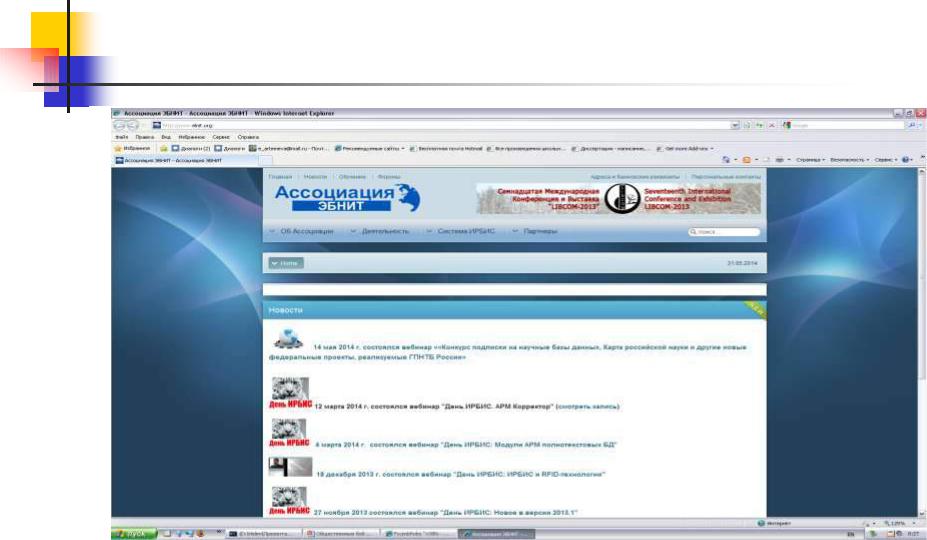Click the address bar URL field
This screenshot has height=540, width=927.
[x=440, y=125]
